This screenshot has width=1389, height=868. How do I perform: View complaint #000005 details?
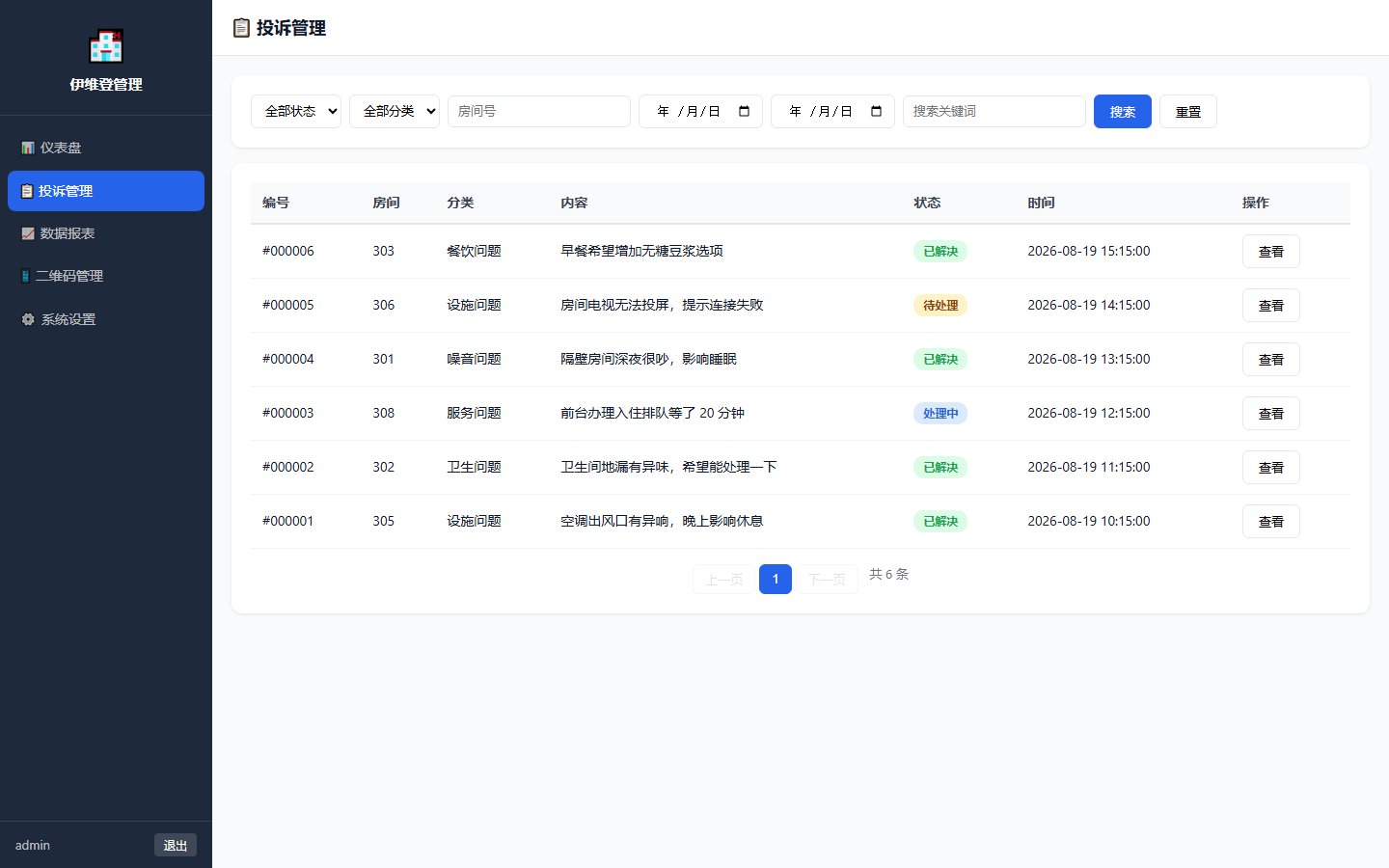coord(1271,306)
